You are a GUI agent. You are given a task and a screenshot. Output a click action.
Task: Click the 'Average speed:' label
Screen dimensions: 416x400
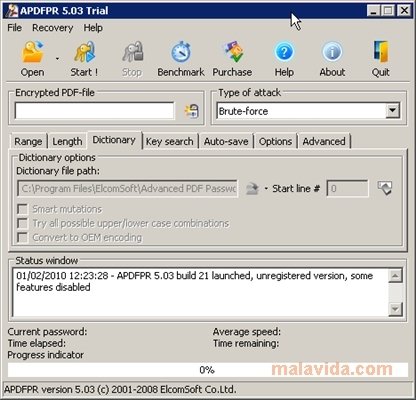click(247, 332)
